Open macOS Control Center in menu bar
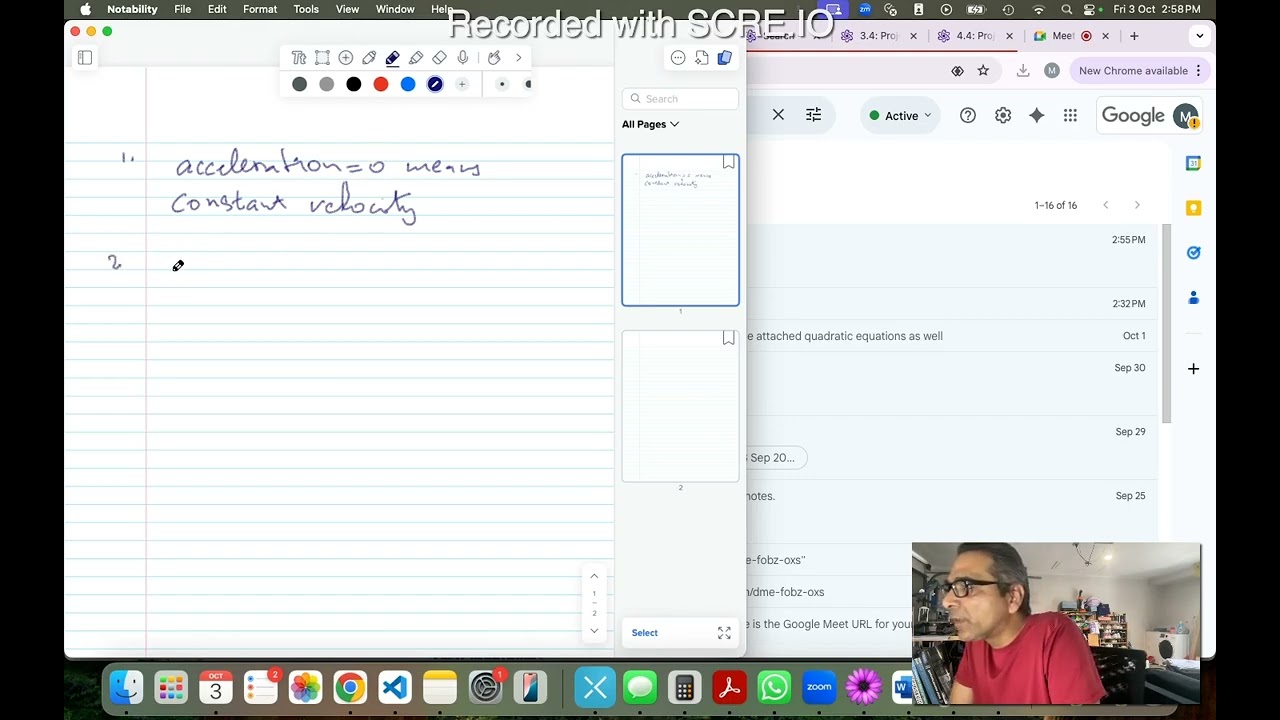Screen dimensions: 1280x720 [1089, 9]
